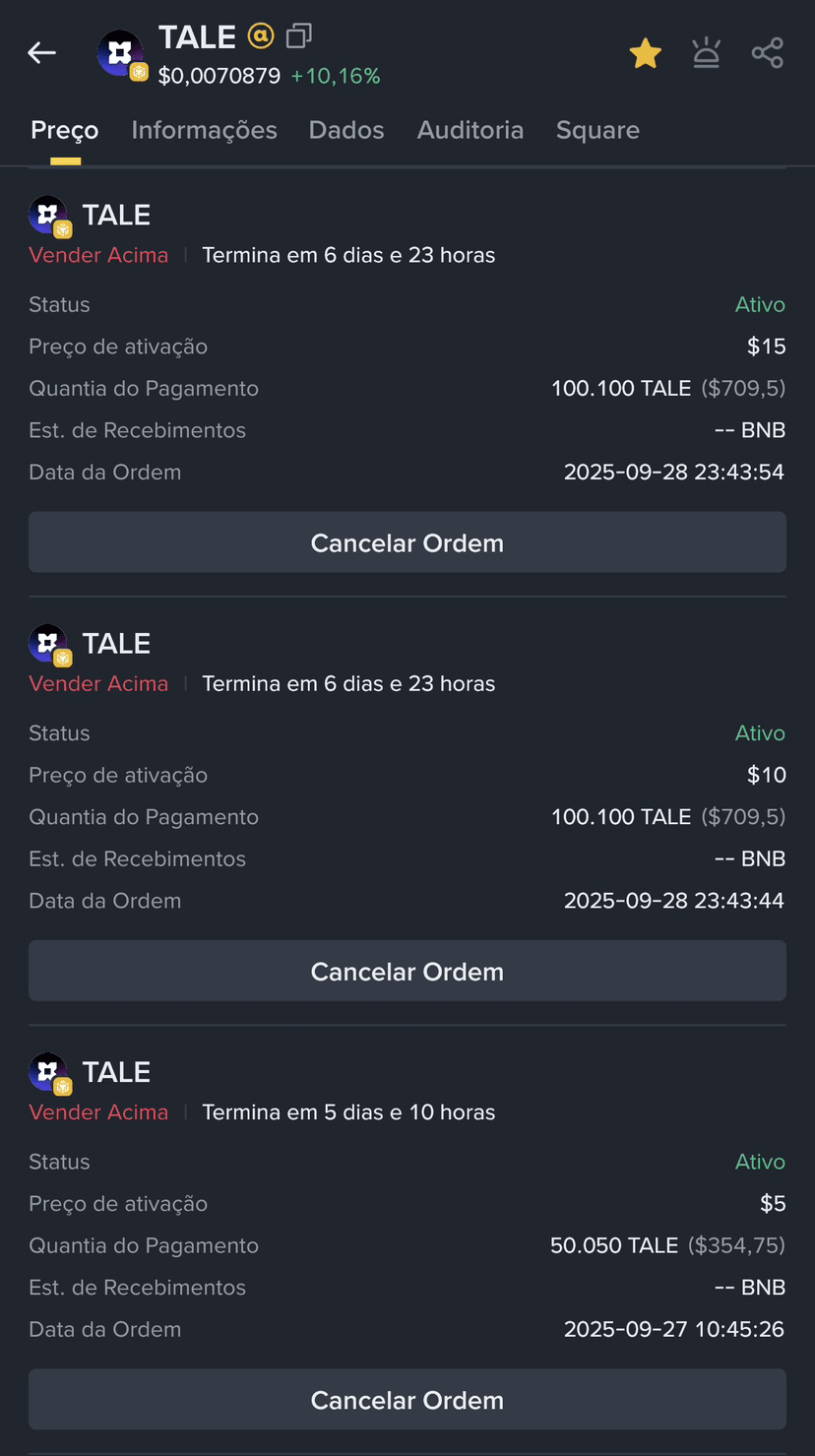Screen dimensions: 815x1456
Task: Go to the Auditoria tab
Action: 470,130
